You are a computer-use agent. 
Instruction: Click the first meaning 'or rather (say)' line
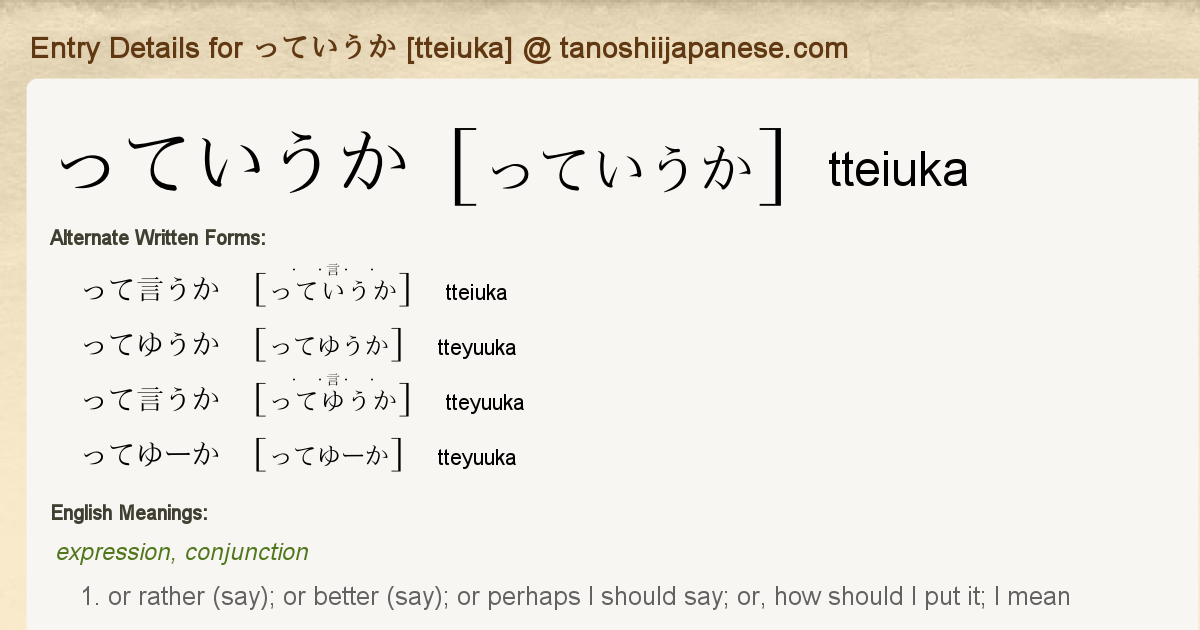click(575, 597)
